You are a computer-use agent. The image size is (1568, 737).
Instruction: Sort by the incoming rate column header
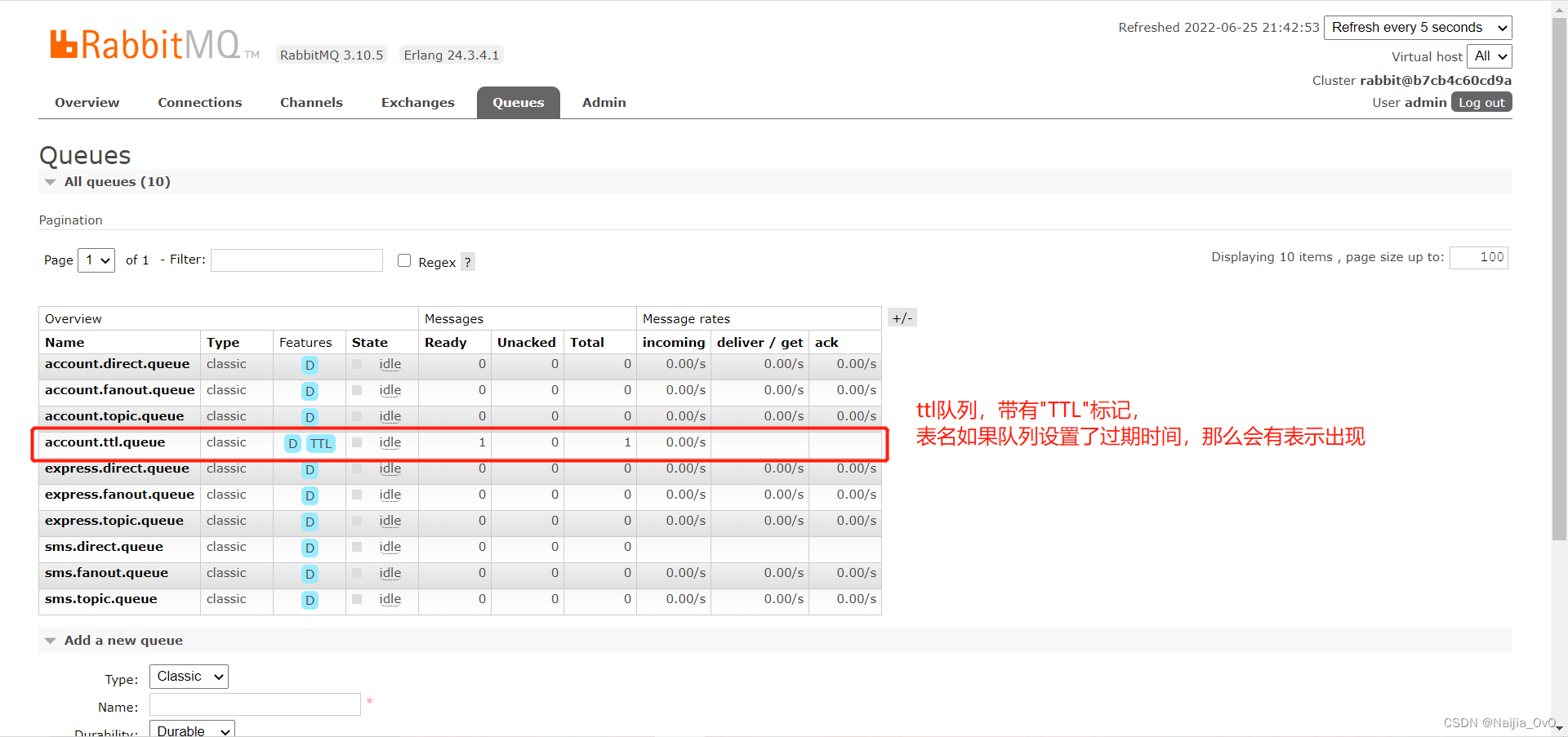pos(674,343)
